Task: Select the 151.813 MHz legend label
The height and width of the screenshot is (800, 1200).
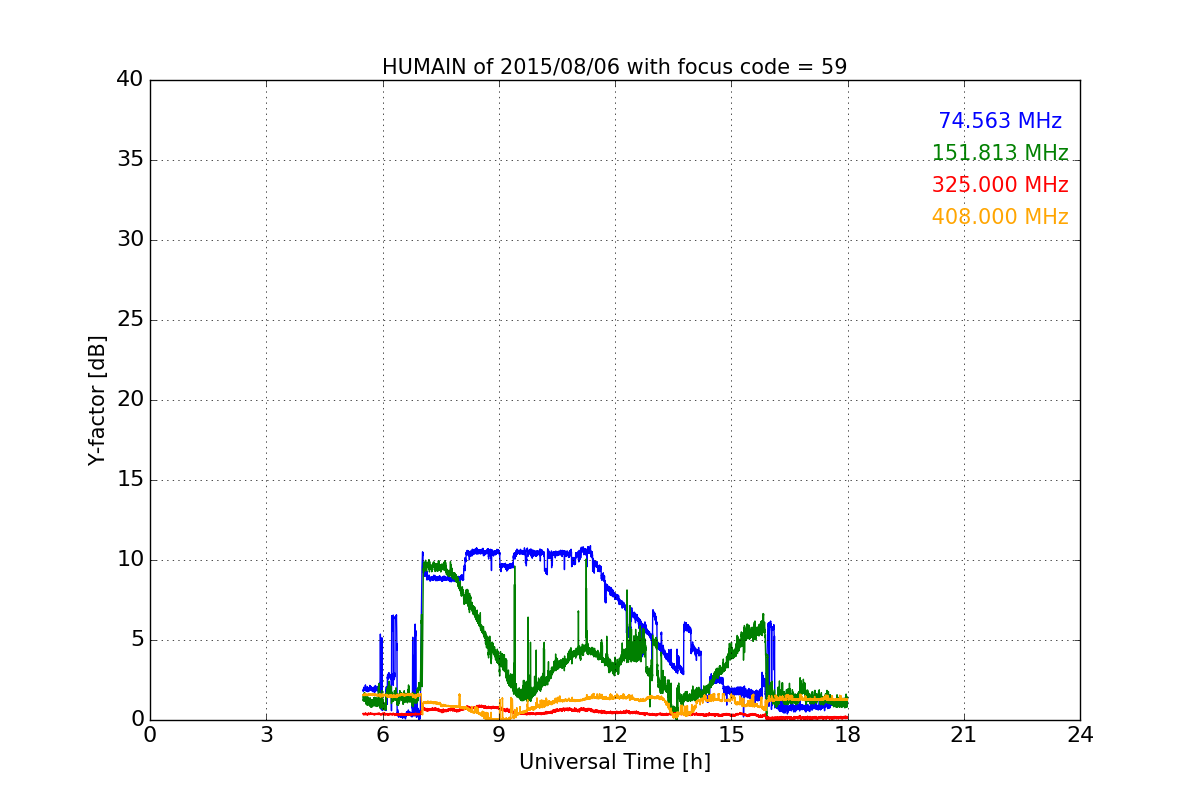Action: pos(1000,153)
